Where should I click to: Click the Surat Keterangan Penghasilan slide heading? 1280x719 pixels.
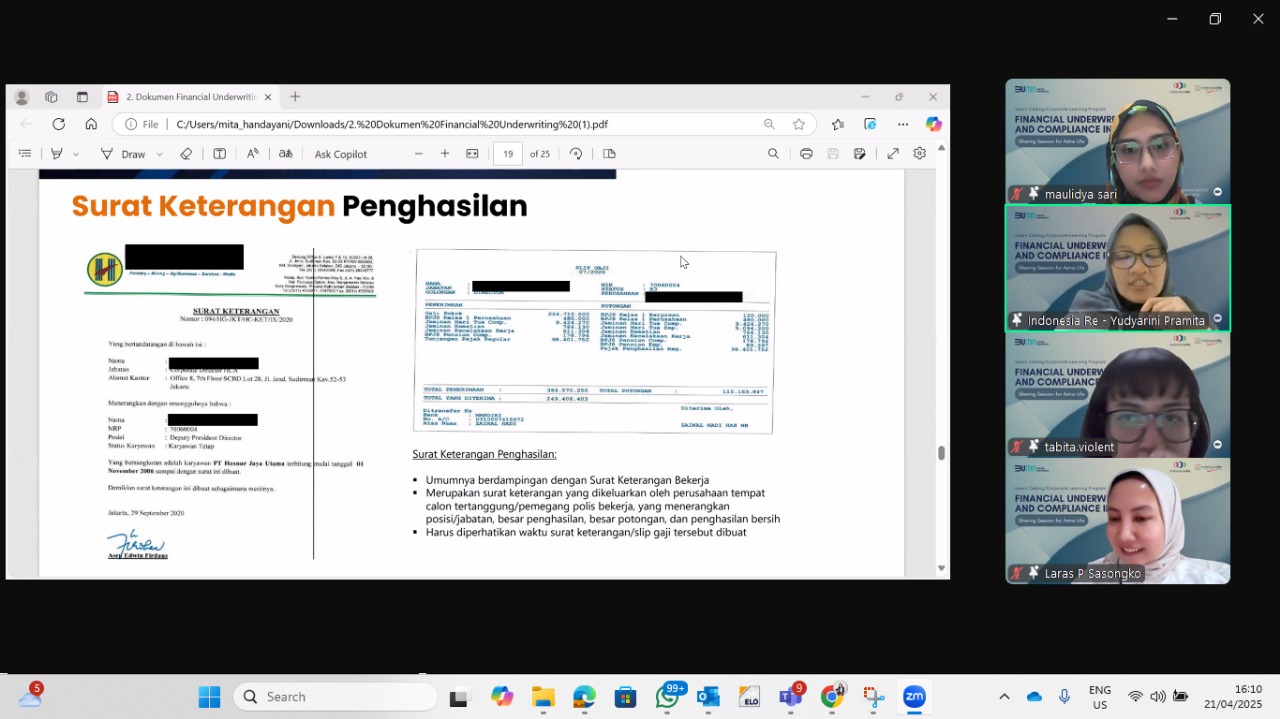(299, 206)
